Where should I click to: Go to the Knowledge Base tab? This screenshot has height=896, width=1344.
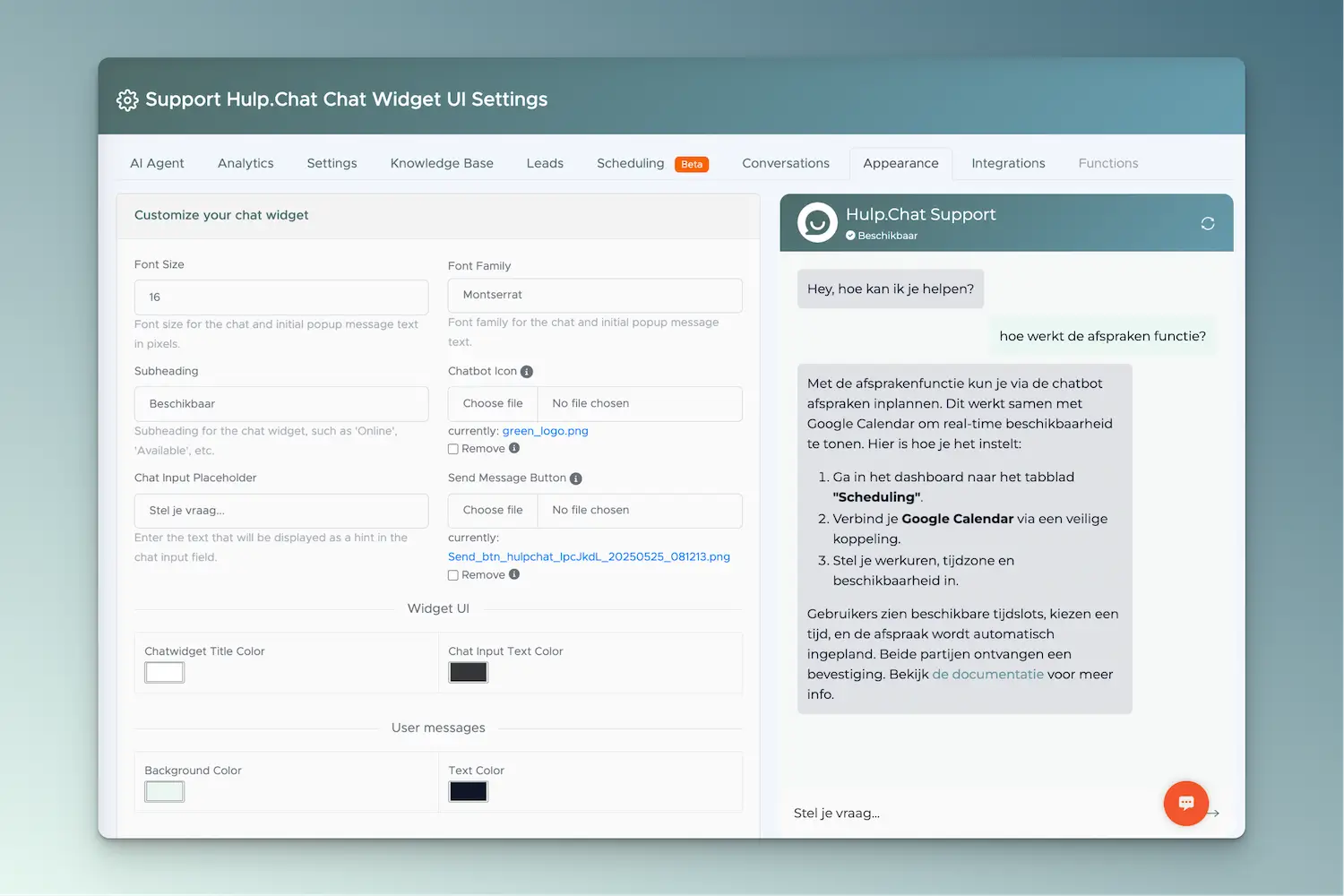442,163
